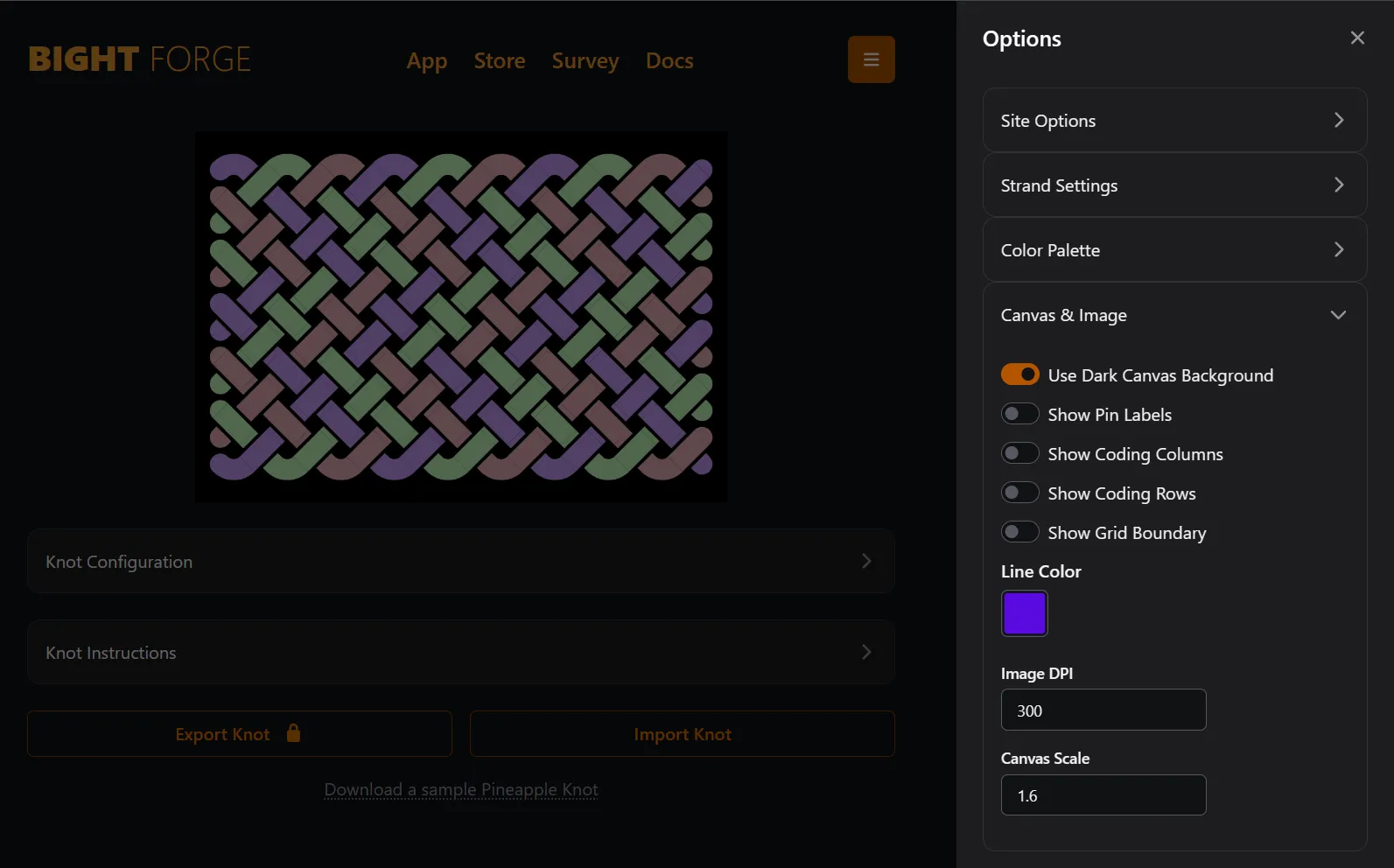Viewport: 1394px width, 868px height.
Task: Expand Strand Settings section
Action: coord(1173,185)
